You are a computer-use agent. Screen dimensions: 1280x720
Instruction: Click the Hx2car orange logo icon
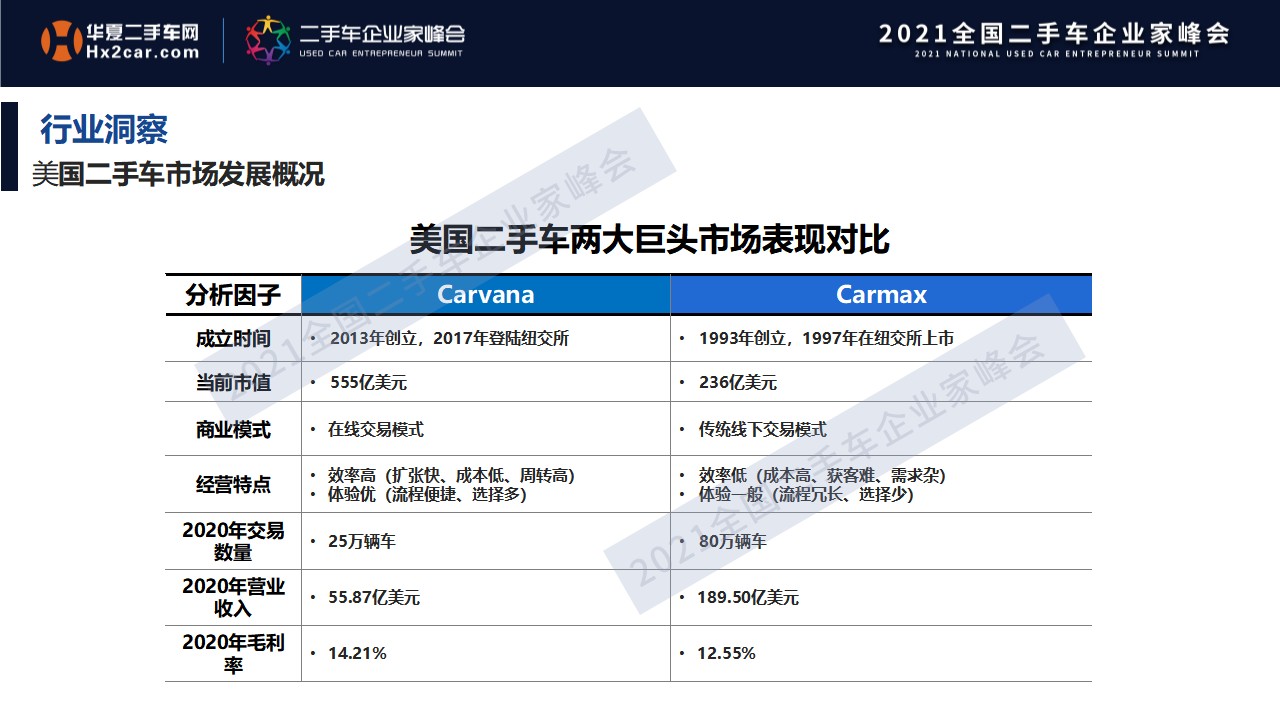point(61,41)
